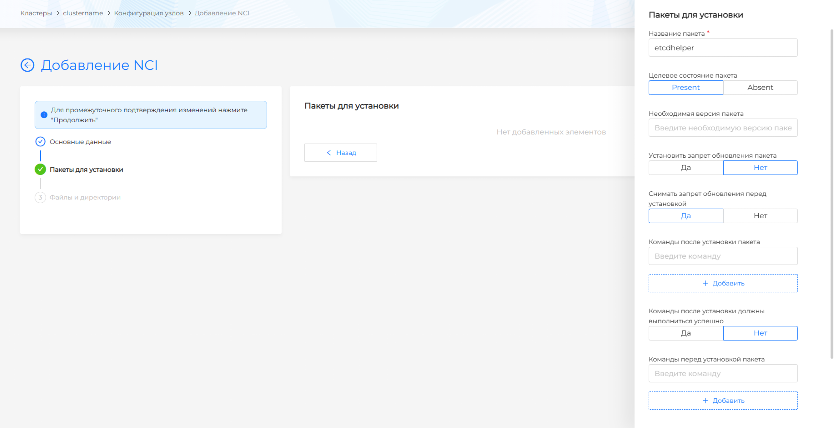This screenshot has height=428, width=838.
Task: Click the package name input field
Action: [x=723, y=47]
